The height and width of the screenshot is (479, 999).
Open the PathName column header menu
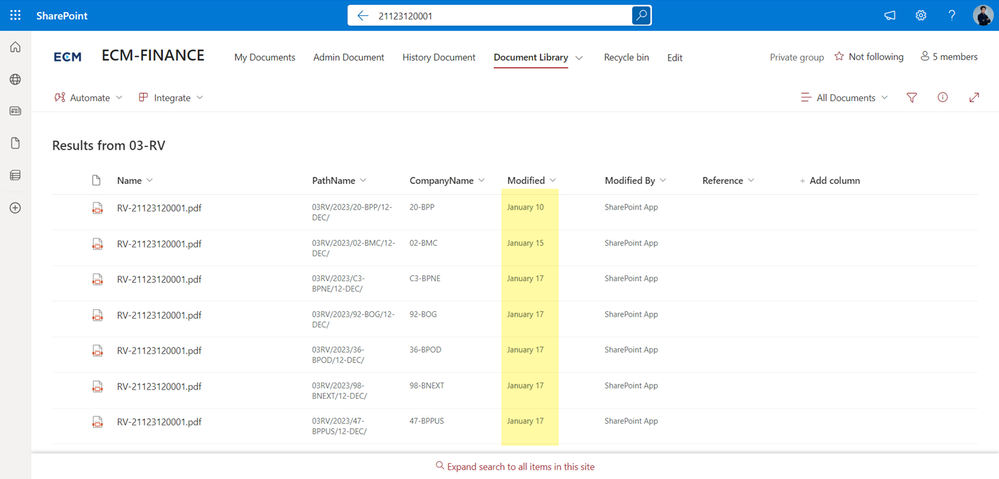pos(339,180)
